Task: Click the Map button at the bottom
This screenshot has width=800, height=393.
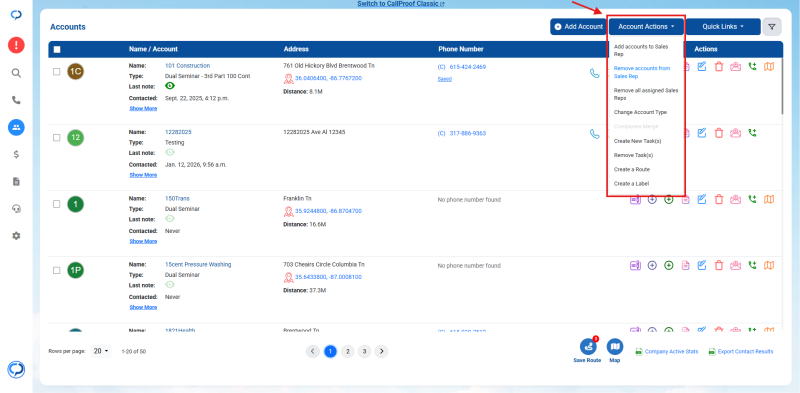Action: click(615, 350)
